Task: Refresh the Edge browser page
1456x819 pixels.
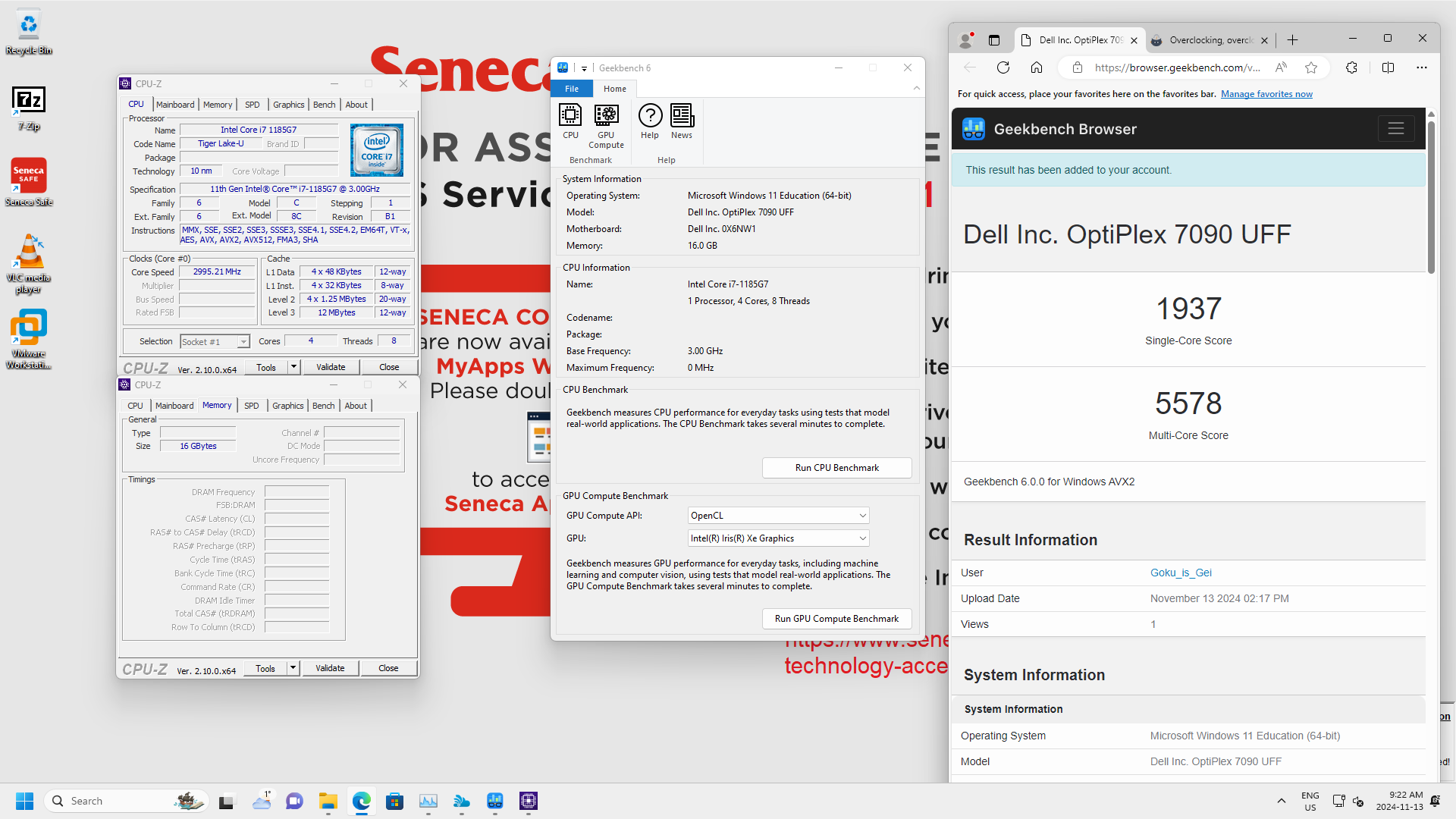Action: [1003, 67]
